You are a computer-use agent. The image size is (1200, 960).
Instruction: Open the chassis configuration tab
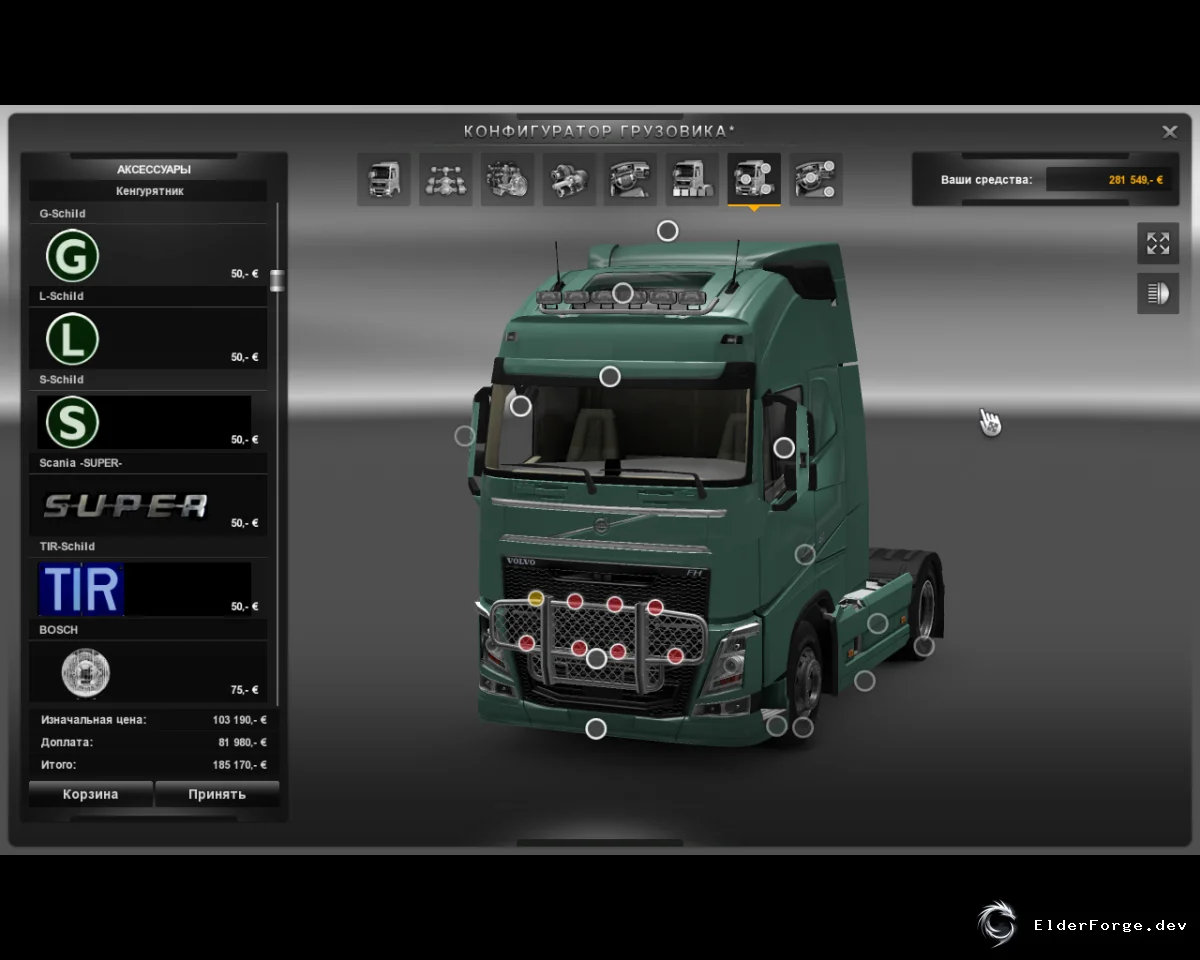446,180
